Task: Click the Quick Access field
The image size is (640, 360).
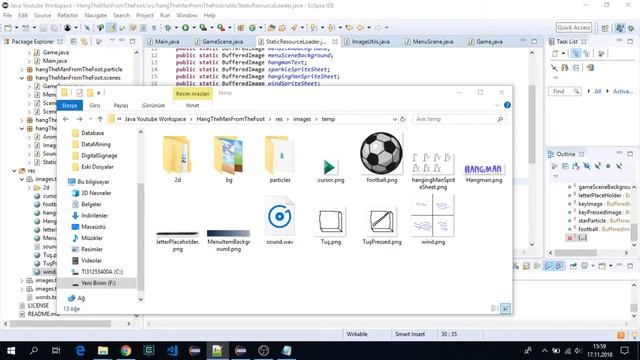Action: (573, 28)
